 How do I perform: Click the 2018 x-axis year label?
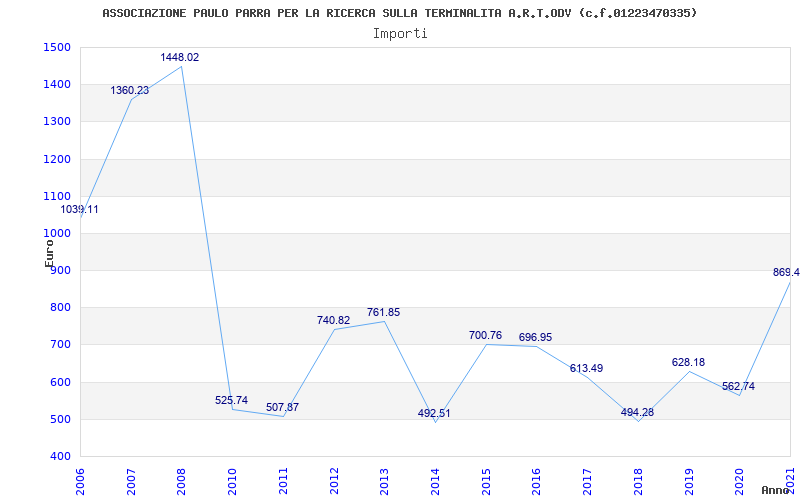638,481
